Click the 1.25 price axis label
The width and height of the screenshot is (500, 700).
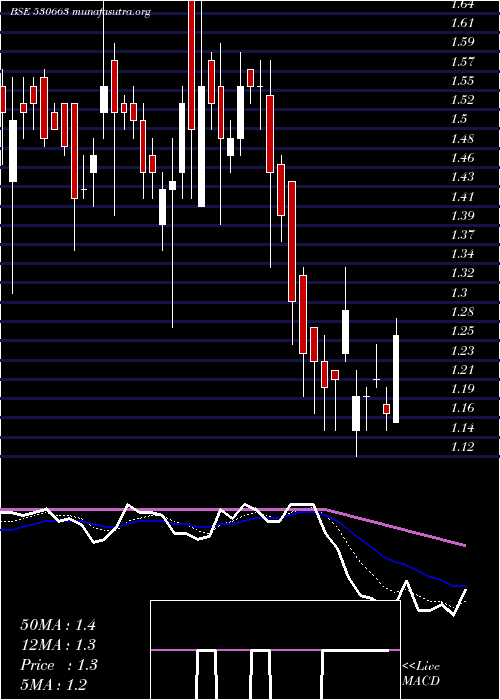tap(462, 331)
